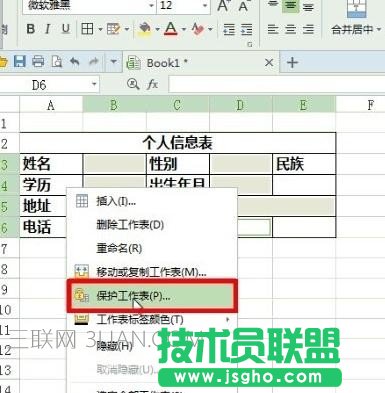Screen dimensions: 385x393
Task: Set bottom vertical alignment
Action: click(308, 6)
